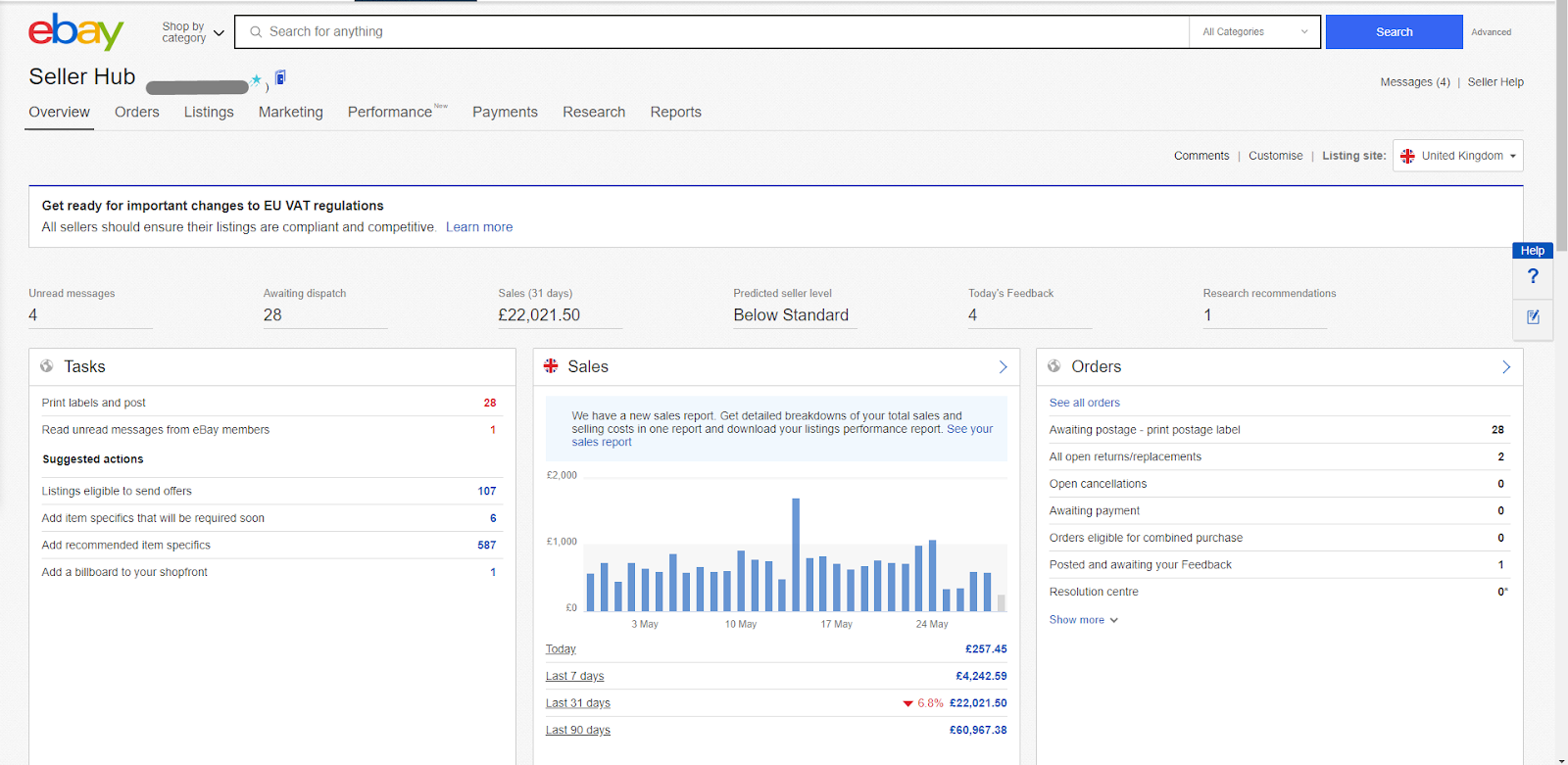Click Awaiting dispatch count 28
Viewport: 1568px width, 765px height.
point(272,314)
